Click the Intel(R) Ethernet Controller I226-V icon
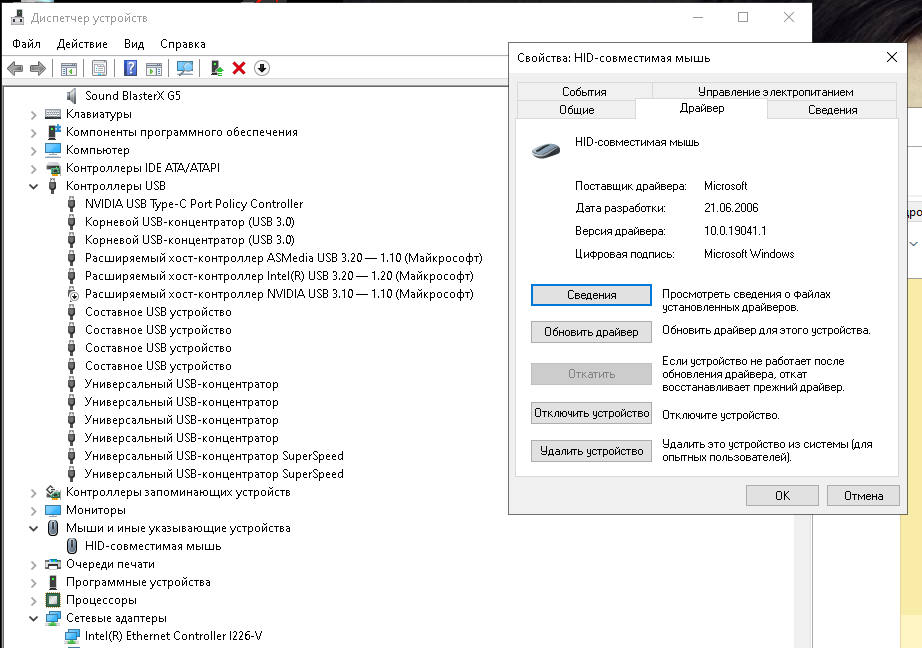This screenshot has height=648, width=922. 72,636
